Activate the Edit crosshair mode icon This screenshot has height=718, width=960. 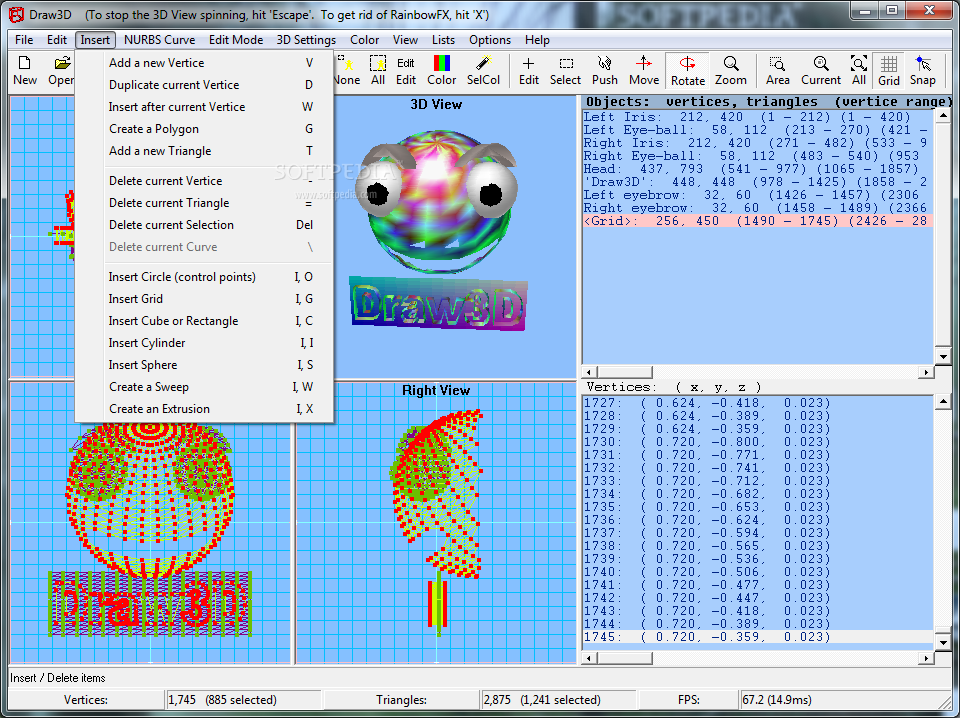pos(528,70)
